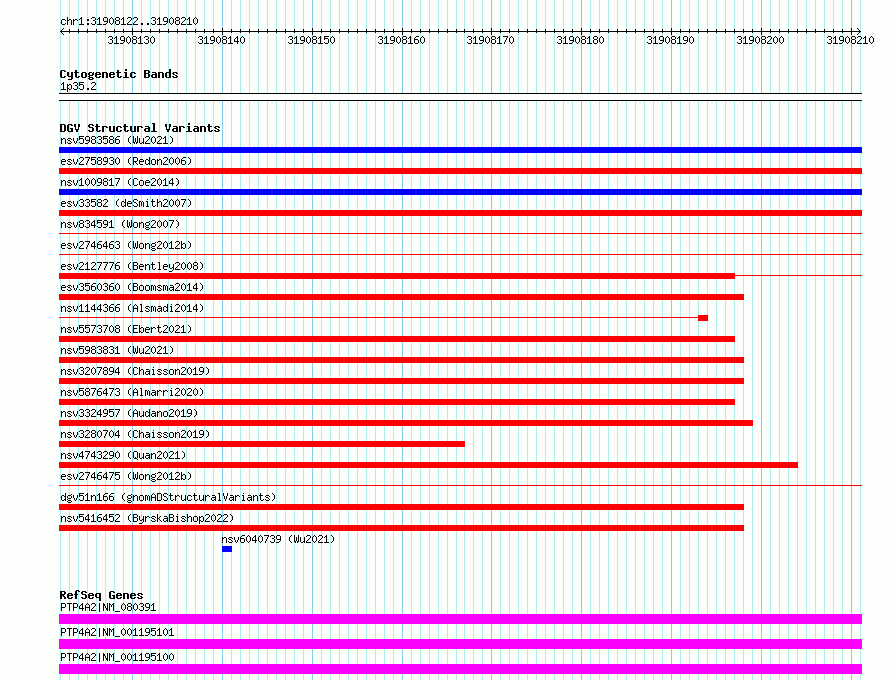The image size is (890, 680).
Task: Select the DGV Structural Variants track title
Action: 140,128
